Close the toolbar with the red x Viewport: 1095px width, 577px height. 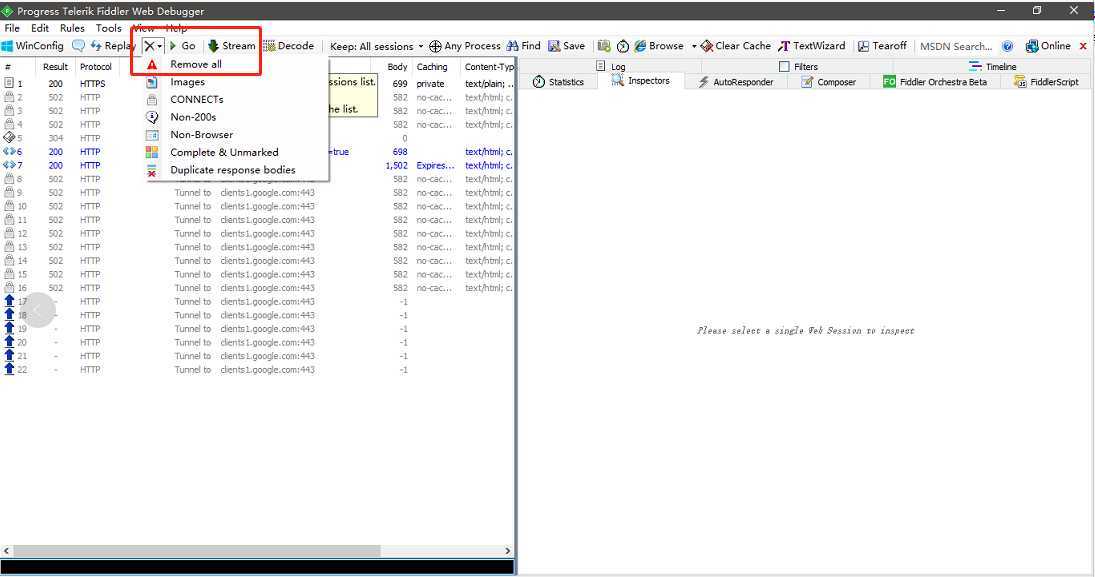[x=1083, y=46]
